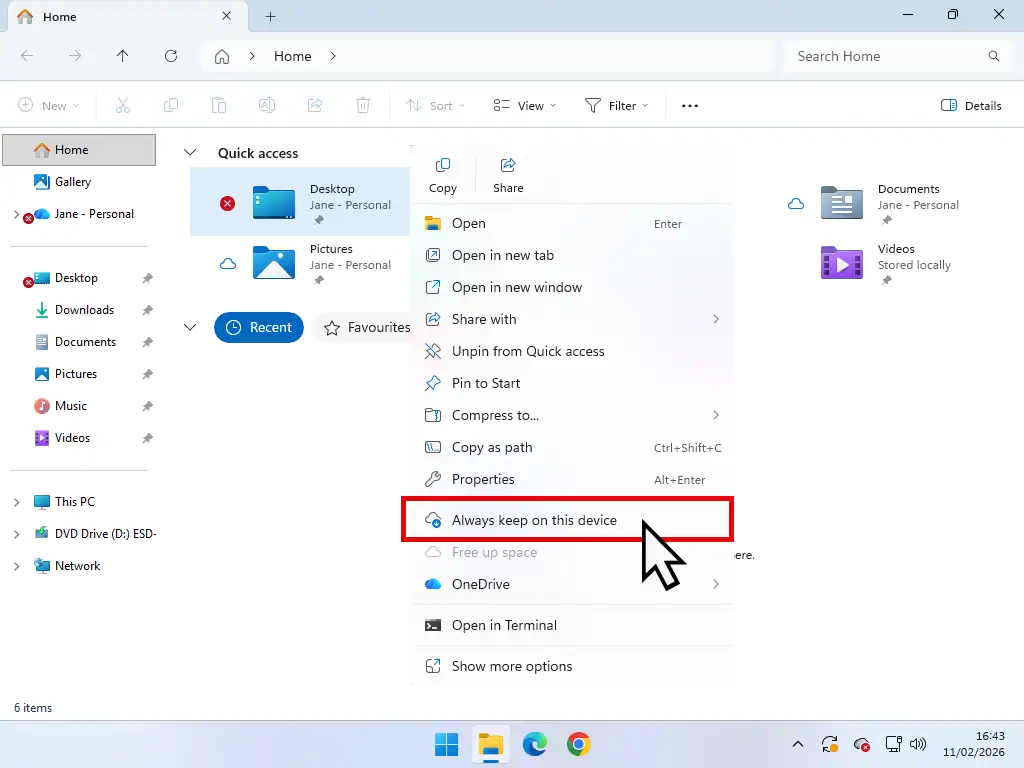1024x768 pixels.
Task: Expand the This PC tree item
Action: (18, 501)
